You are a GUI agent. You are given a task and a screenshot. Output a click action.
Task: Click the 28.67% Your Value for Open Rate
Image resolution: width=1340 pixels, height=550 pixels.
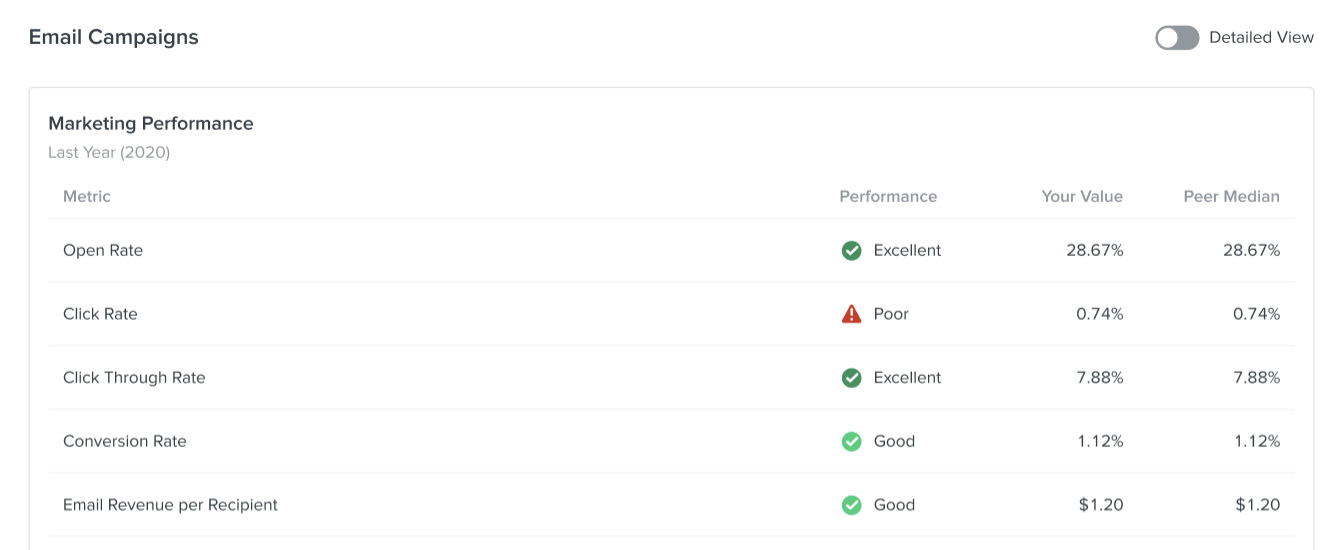tap(1094, 250)
